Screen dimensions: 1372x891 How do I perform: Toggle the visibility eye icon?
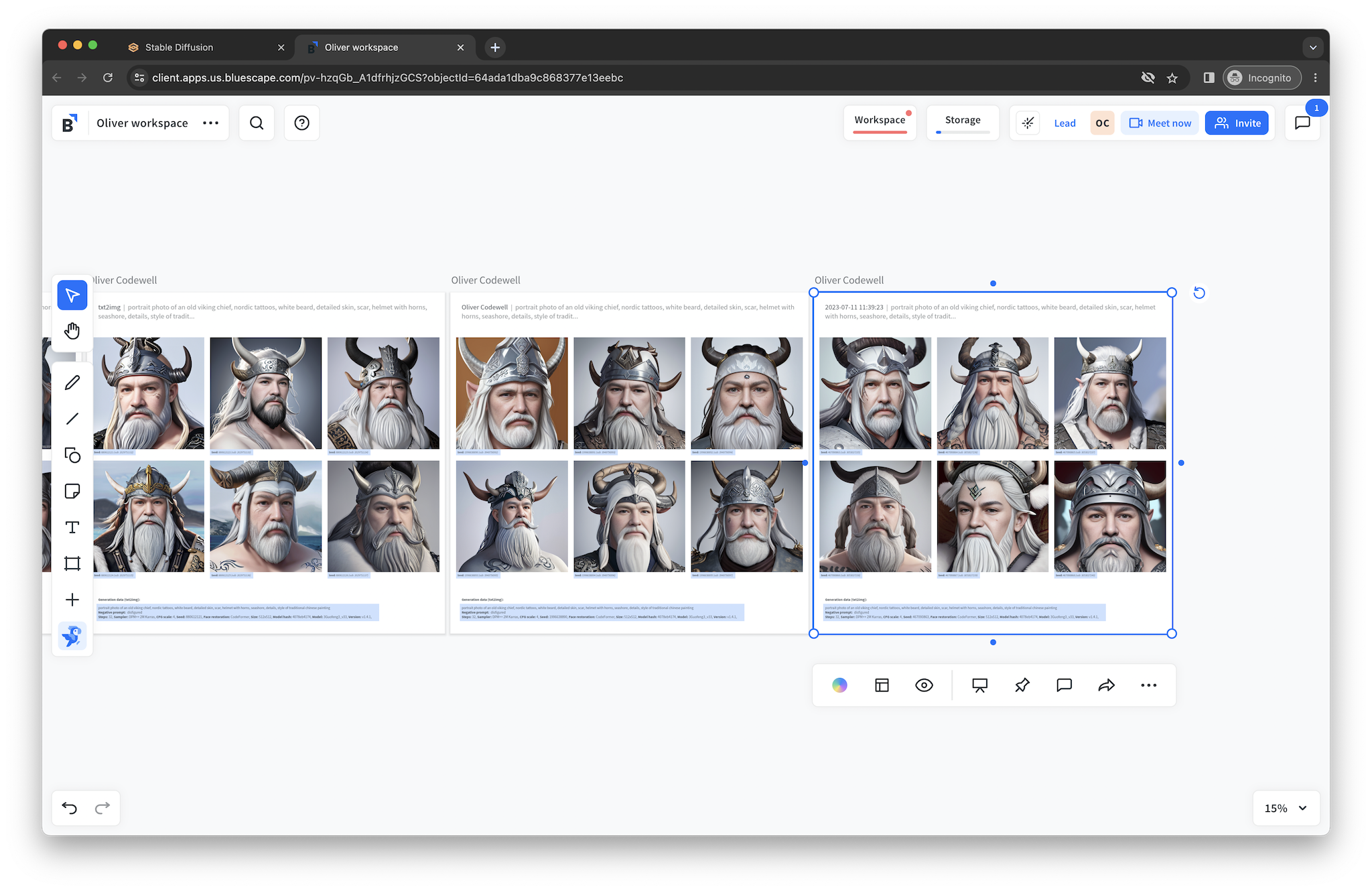(924, 685)
